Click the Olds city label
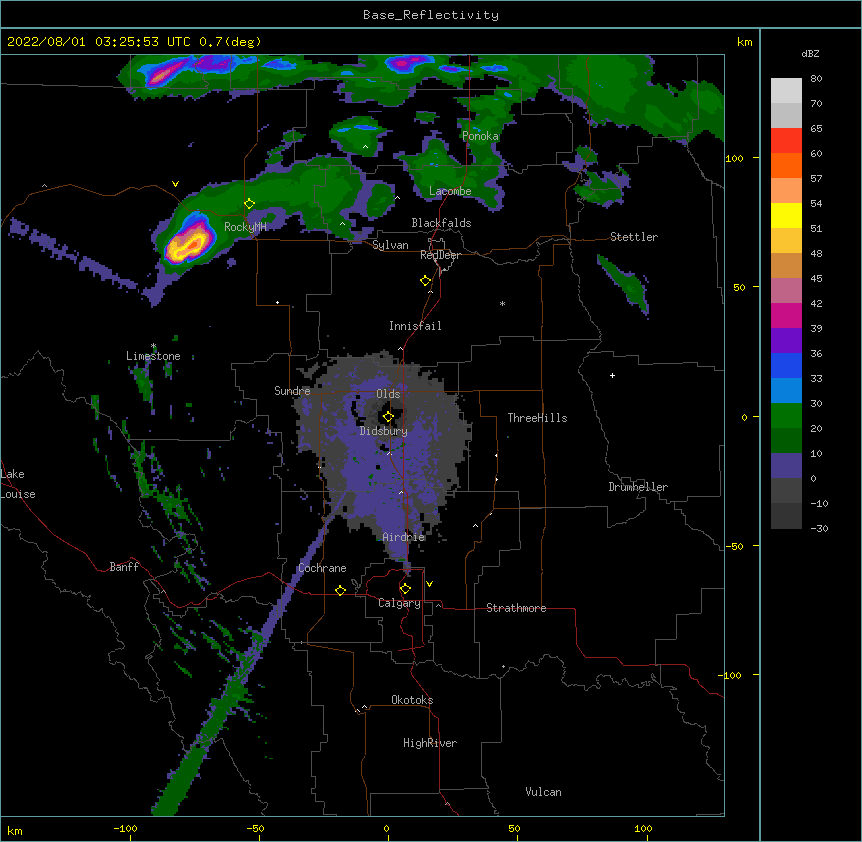This screenshot has width=862, height=842. click(x=388, y=394)
